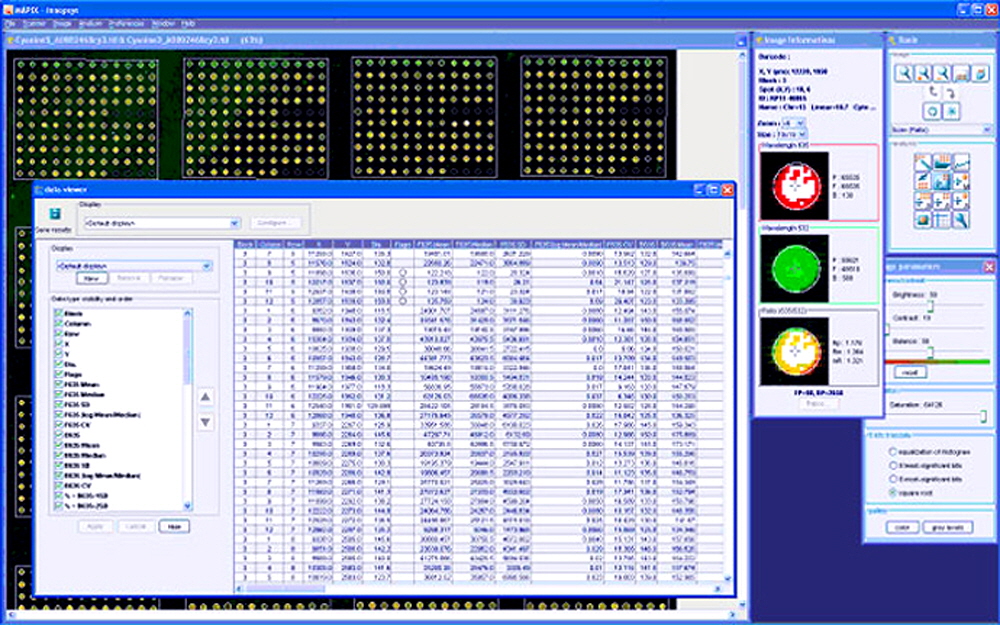Uncheck the Column data type checkbox
This screenshot has width=1000, height=625.
pos(59,324)
